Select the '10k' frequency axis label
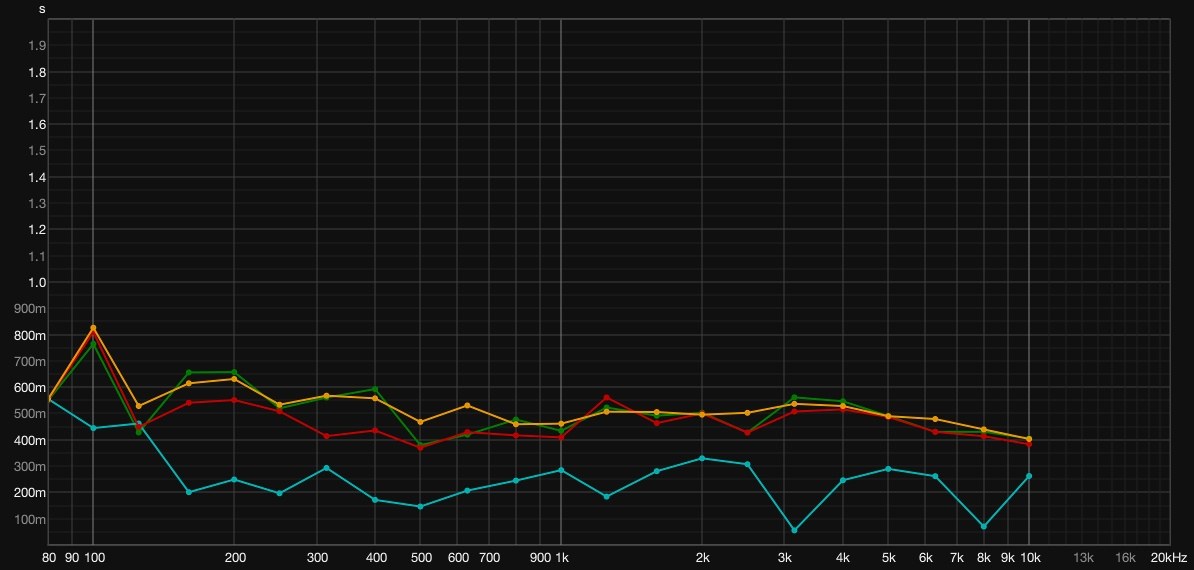The width and height of the screenshot is (1194, 570). tap(1030, 558)
